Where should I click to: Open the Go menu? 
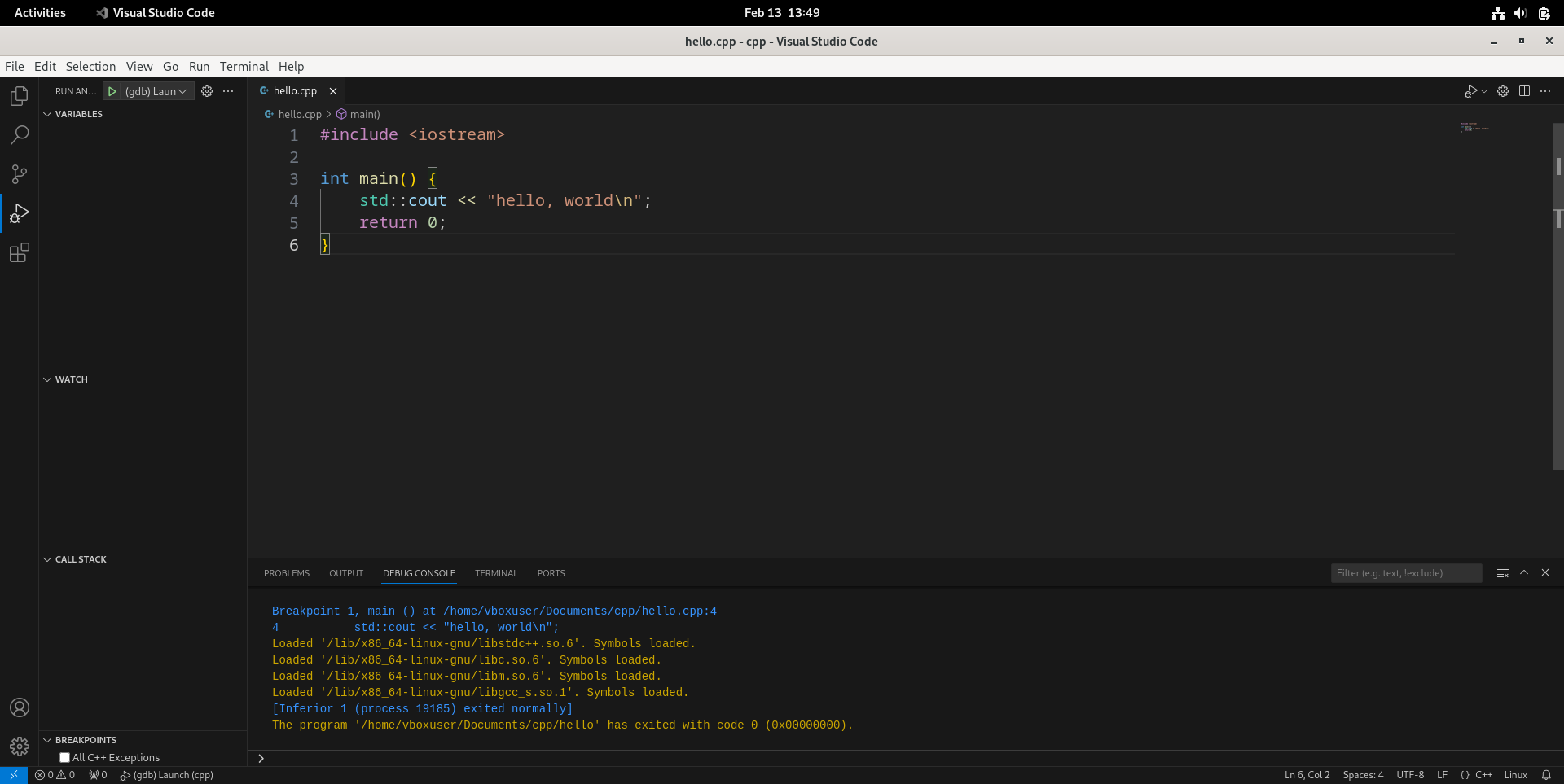(x=170, y=67)
